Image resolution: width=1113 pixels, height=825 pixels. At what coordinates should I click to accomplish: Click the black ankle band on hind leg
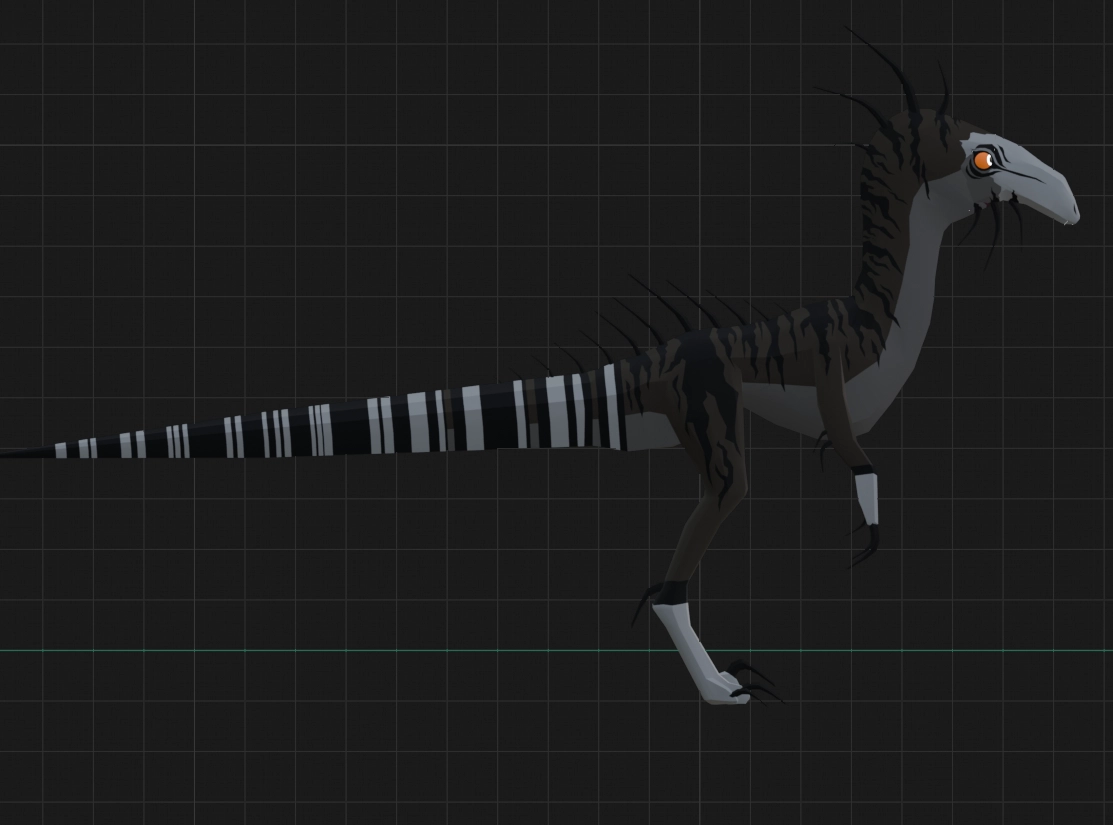671,592
